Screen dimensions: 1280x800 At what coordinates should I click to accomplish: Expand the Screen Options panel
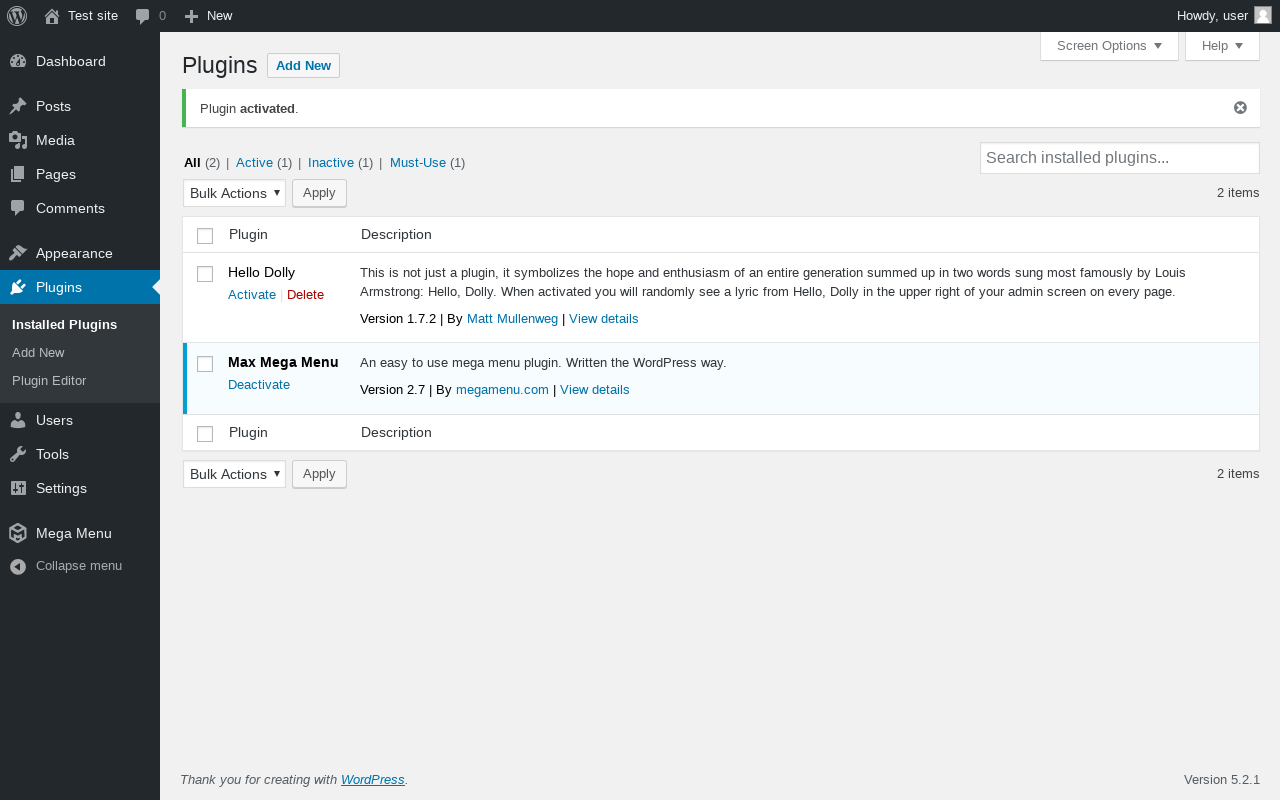1109,46
